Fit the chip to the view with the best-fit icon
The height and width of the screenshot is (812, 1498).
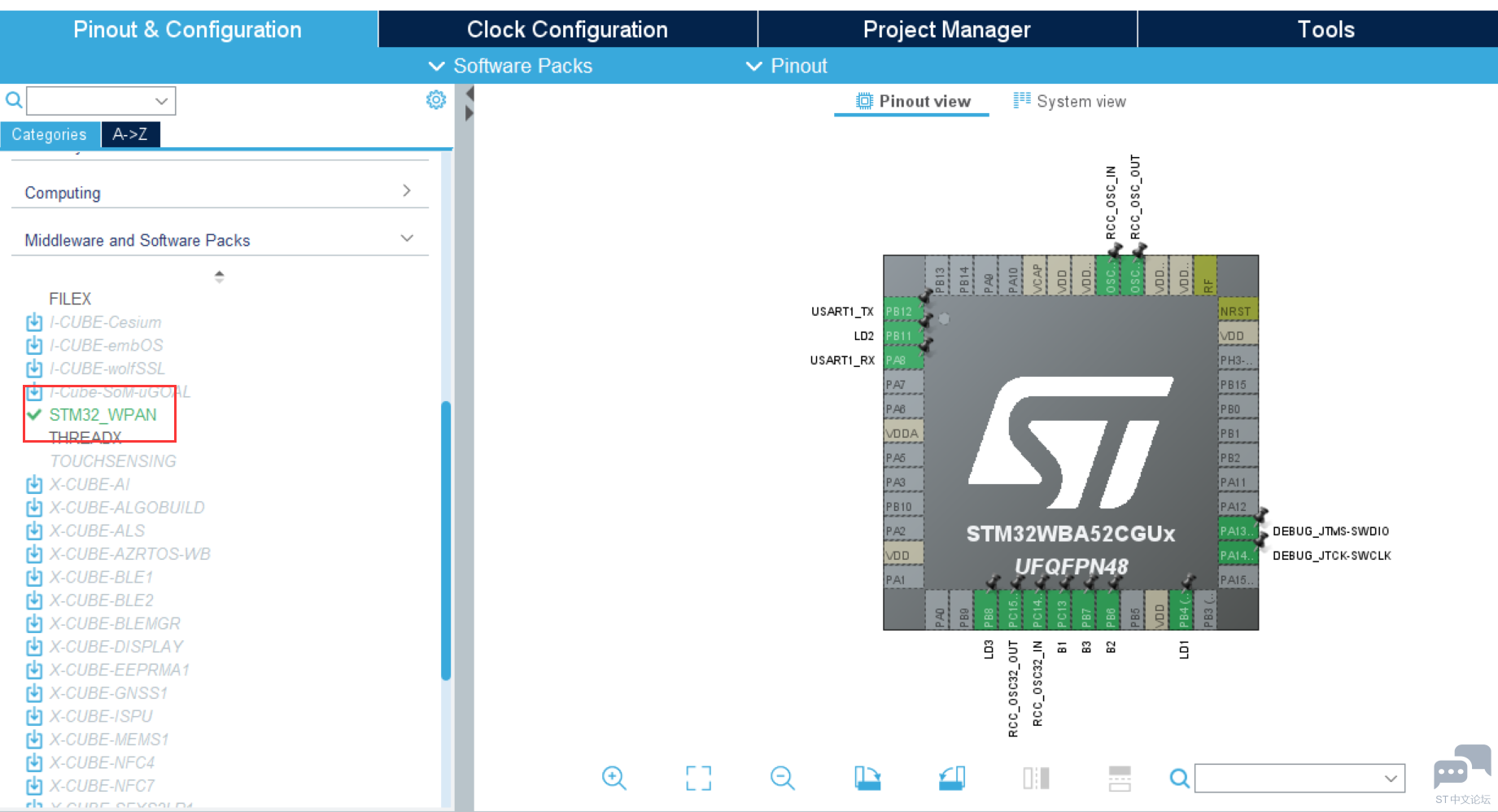point(698,778)
